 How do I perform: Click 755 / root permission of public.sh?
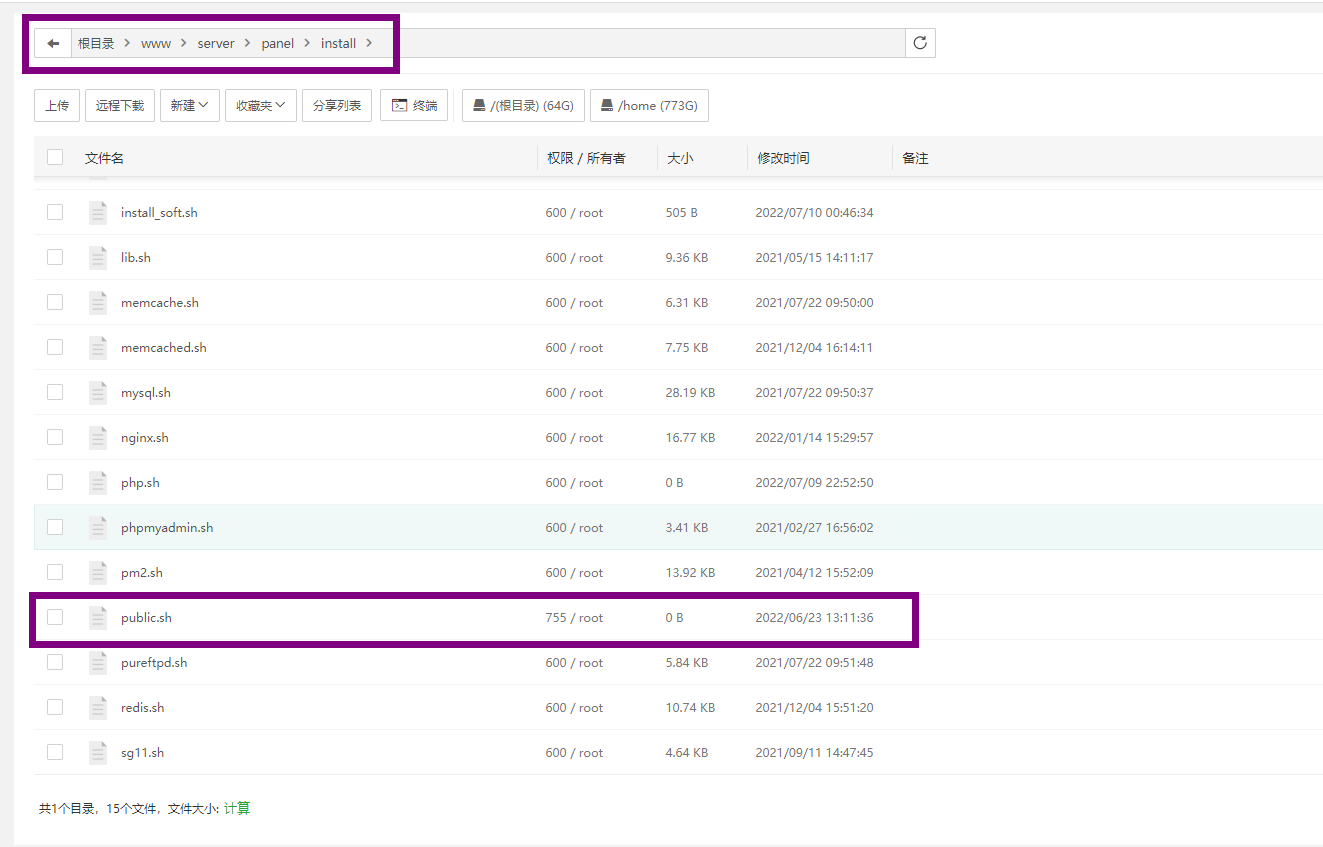coord(574,617)
